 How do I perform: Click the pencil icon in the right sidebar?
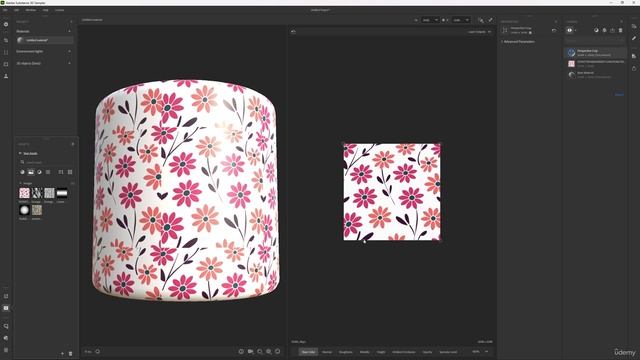[634, 38]
